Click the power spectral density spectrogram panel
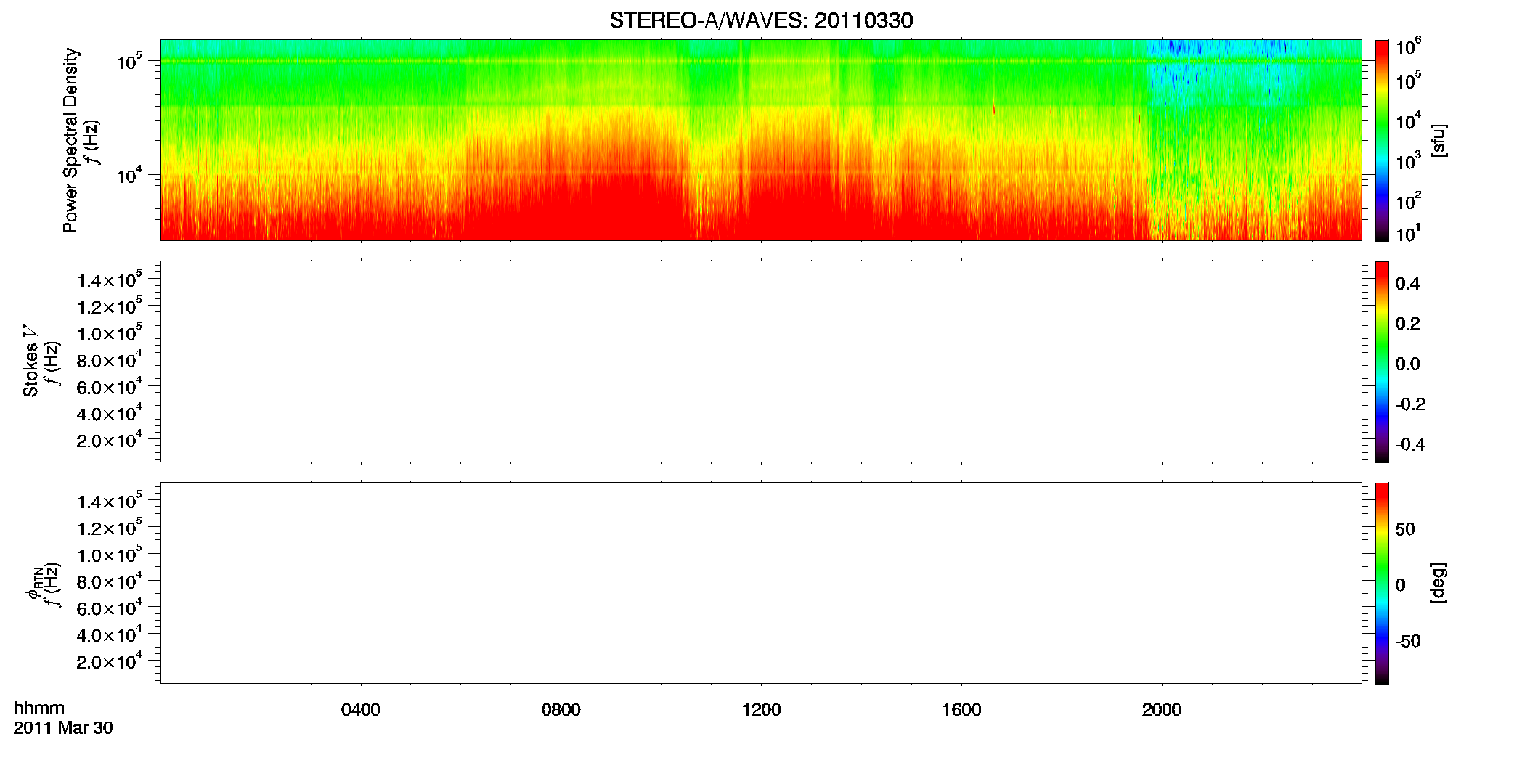Image resolution: width=1522 pixels, height=784 pixels. click(761, 139)
